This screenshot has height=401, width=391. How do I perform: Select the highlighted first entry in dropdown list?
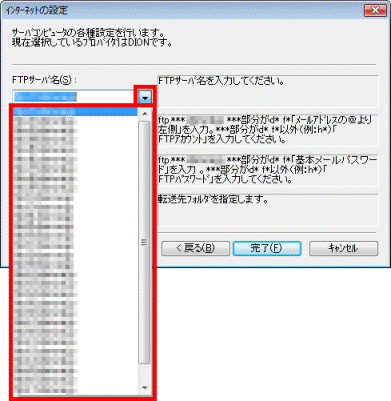[x=75, y=112]
